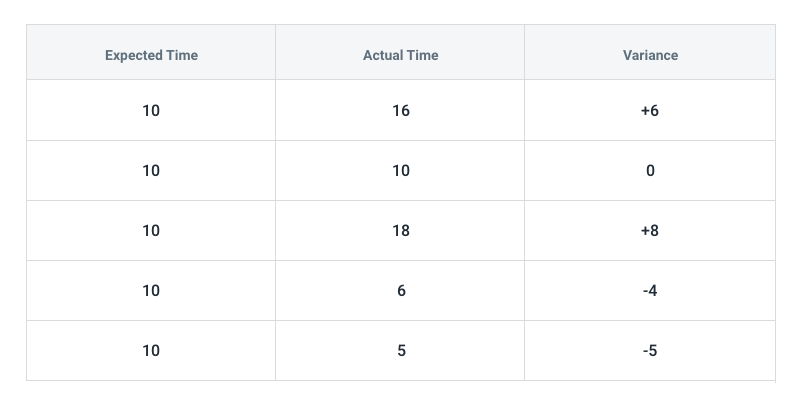The width and height of the screenshot is (800, 400).
Task: Select the actual time cell showing 16
Action: pyautogui.click(x=400, y=110)
